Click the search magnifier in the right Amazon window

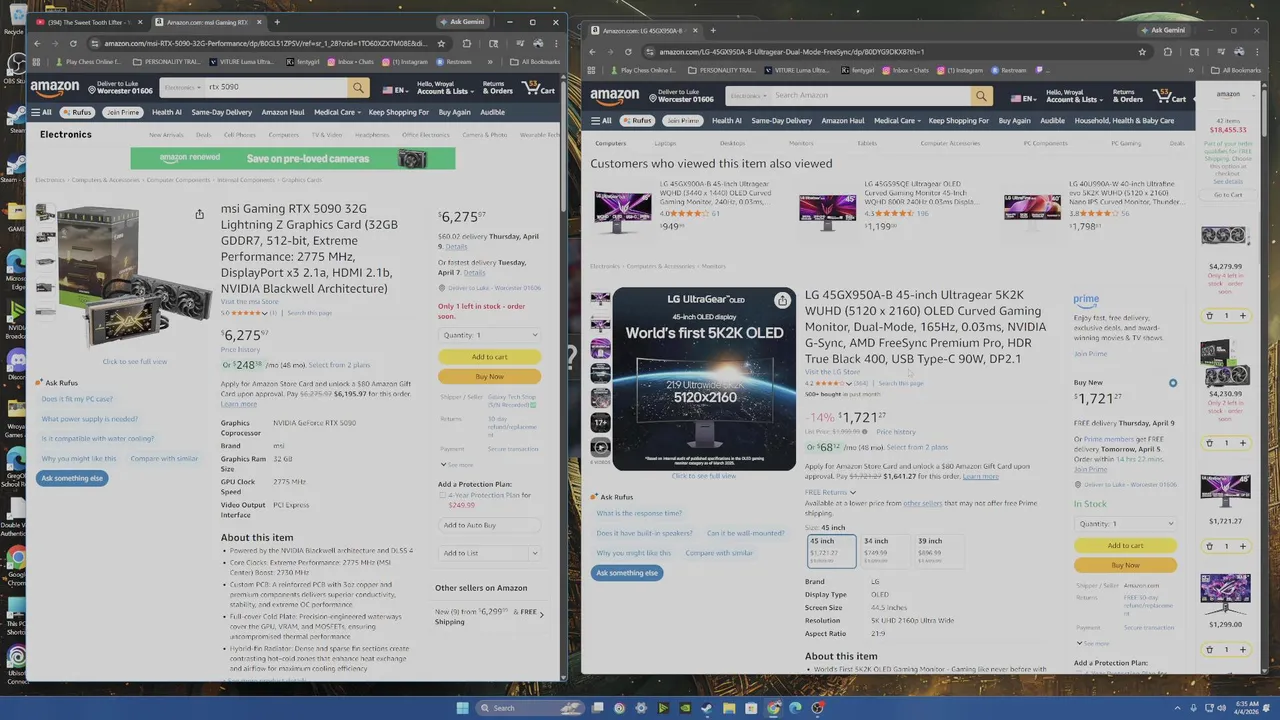click(981, 96)
